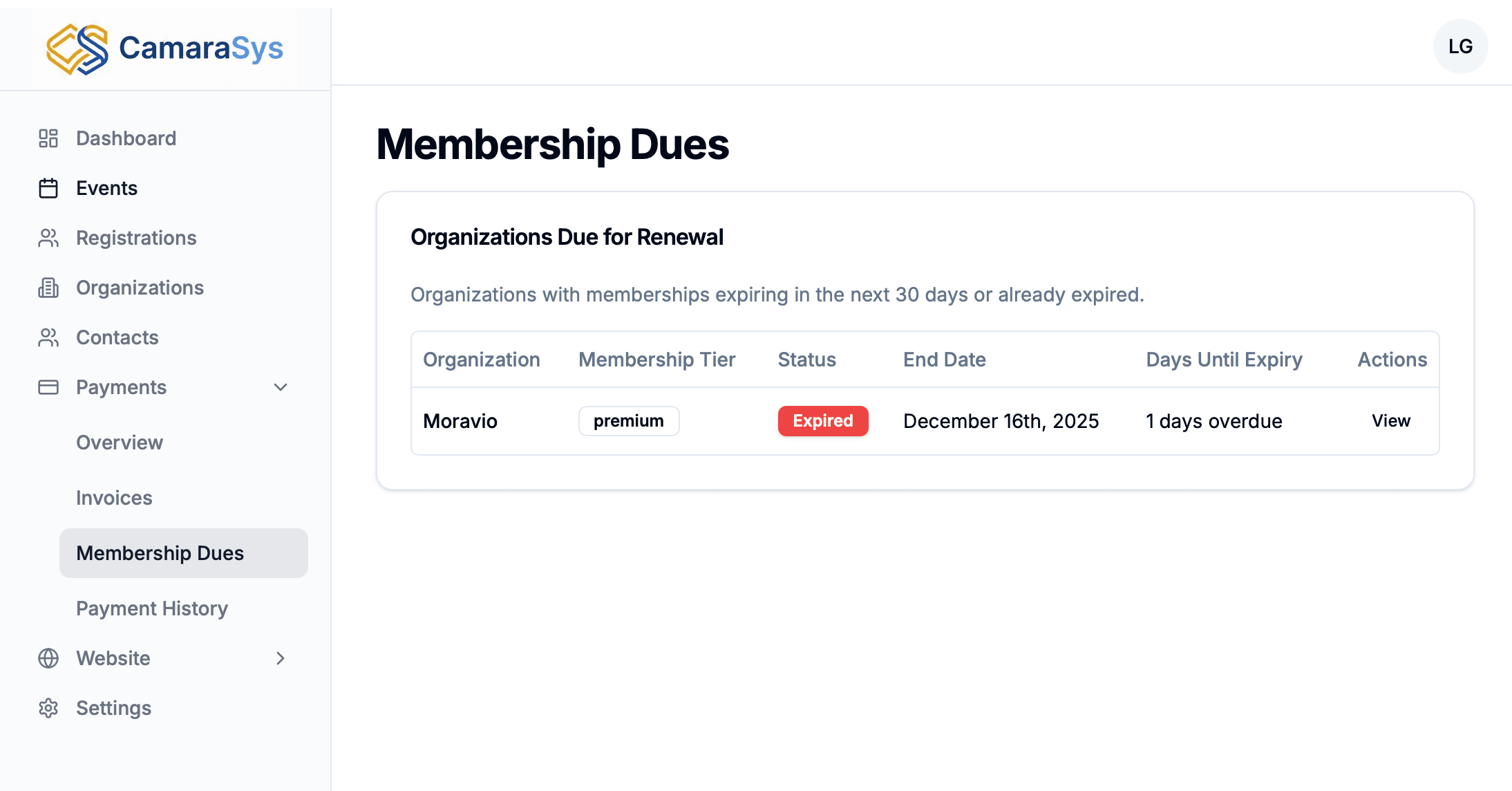Open the LG user avatar menu
The width and height of the screenshot is (1512, 791).
click(1460, 46)
